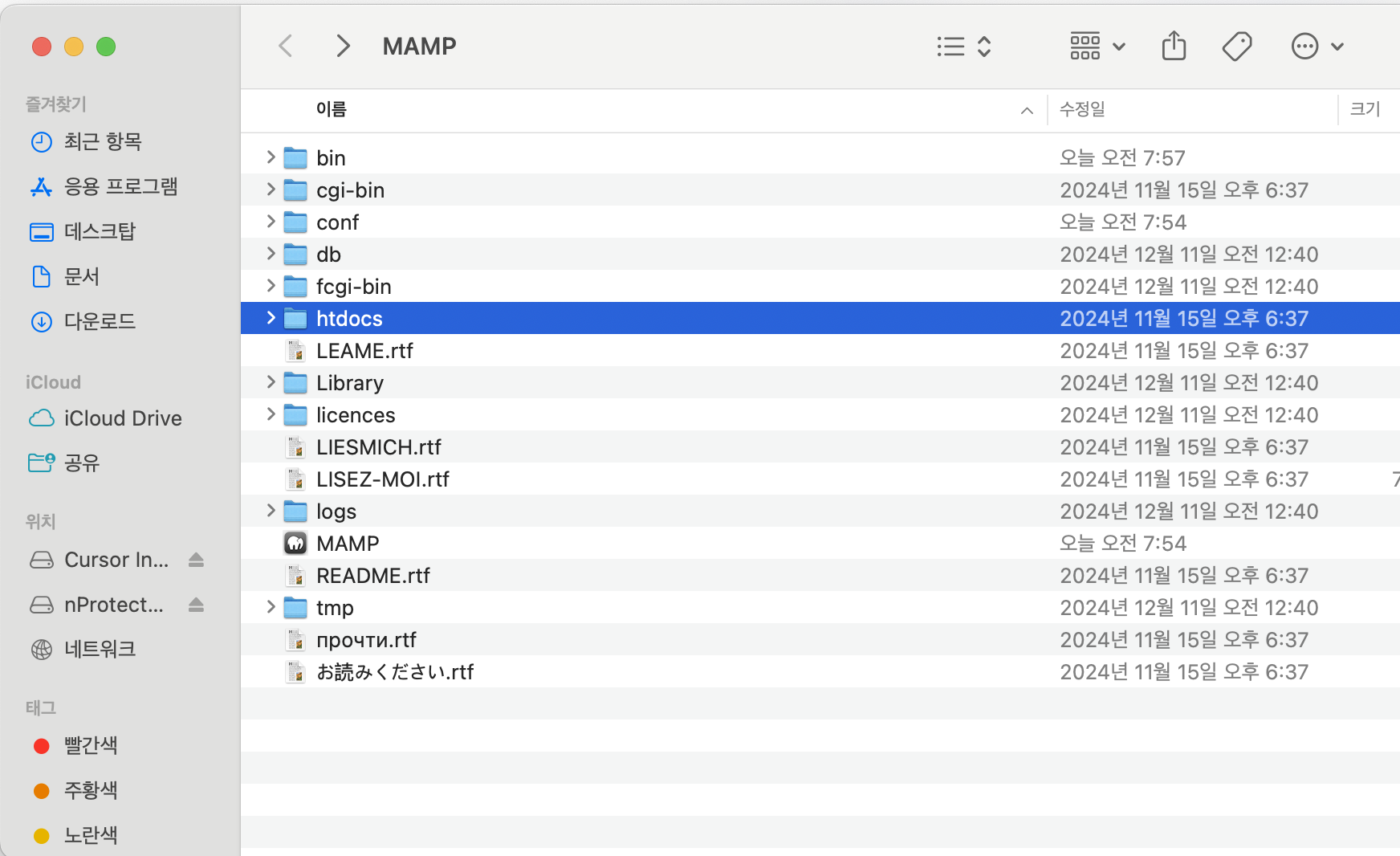Open 다운로드 in the sidebar

[100, 322]
